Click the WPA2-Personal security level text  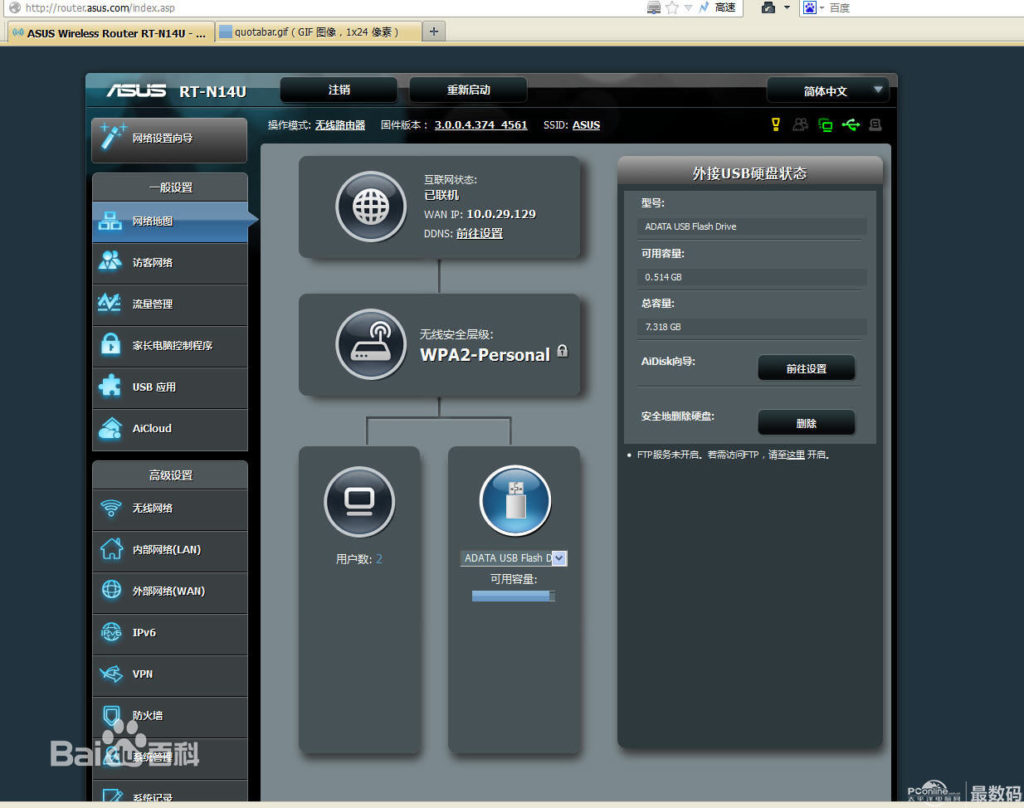click(485, 355)
